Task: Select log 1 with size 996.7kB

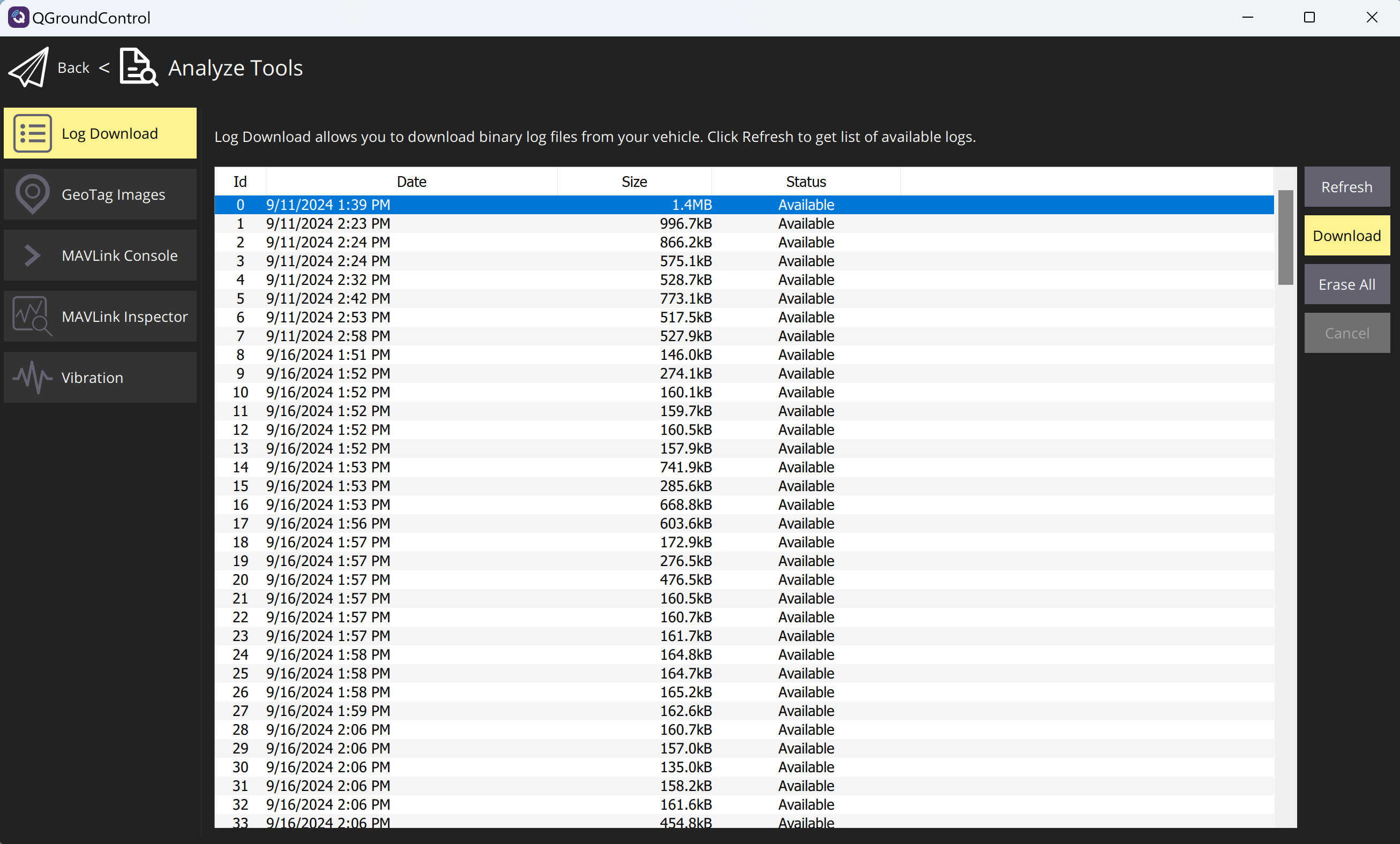Action: pos(744,224)
